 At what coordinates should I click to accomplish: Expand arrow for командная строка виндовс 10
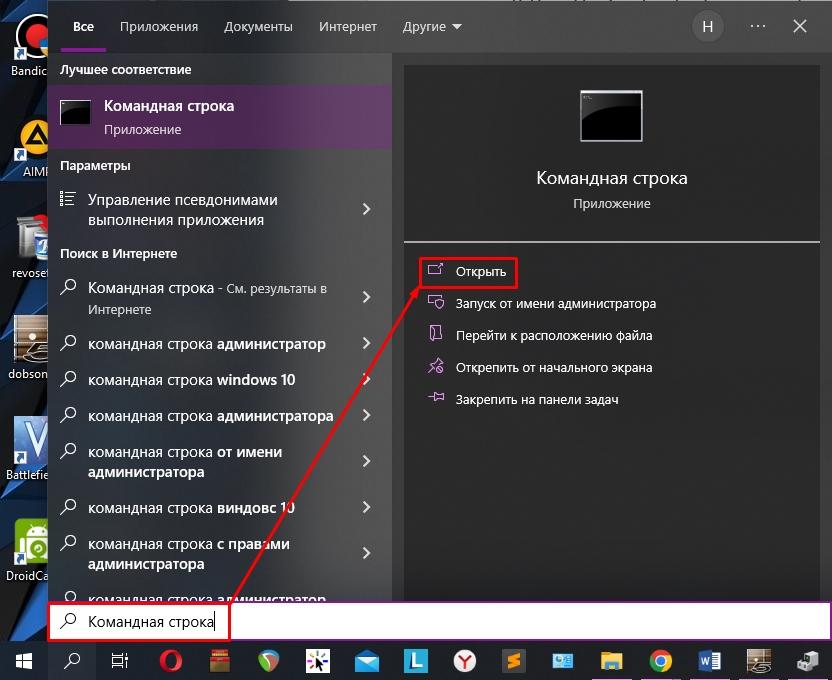tap(366, 507)
